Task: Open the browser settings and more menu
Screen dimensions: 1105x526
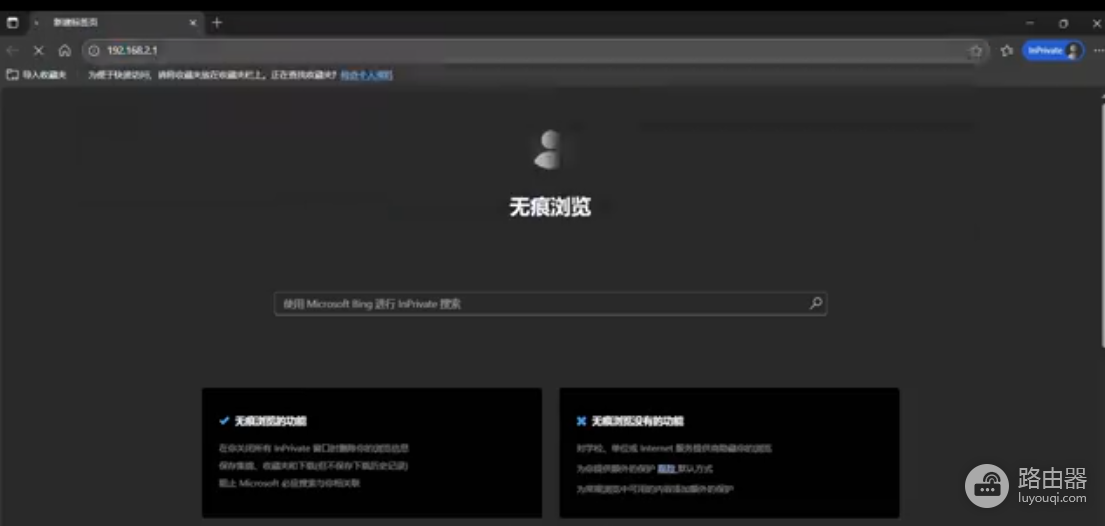Action: click(x=1098, y=51)
